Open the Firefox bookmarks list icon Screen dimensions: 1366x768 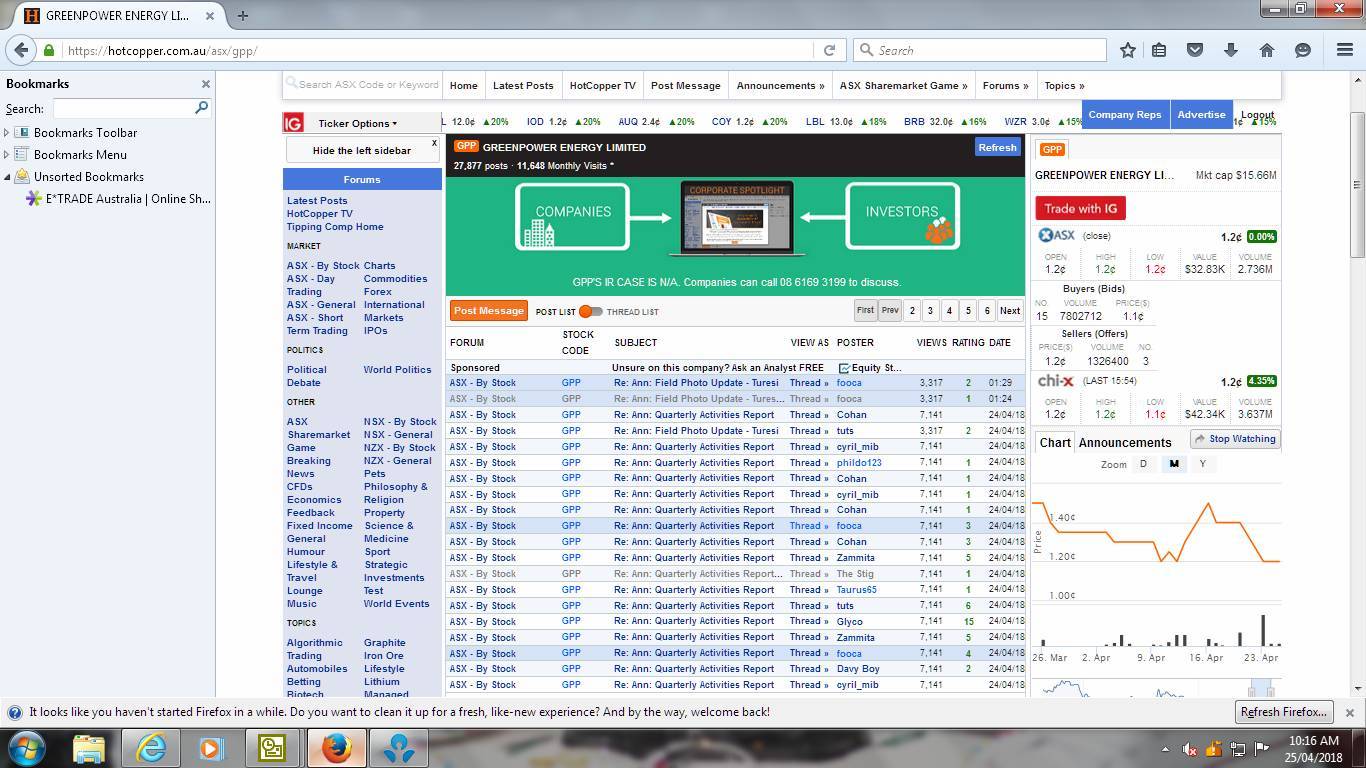point(1159,50)
